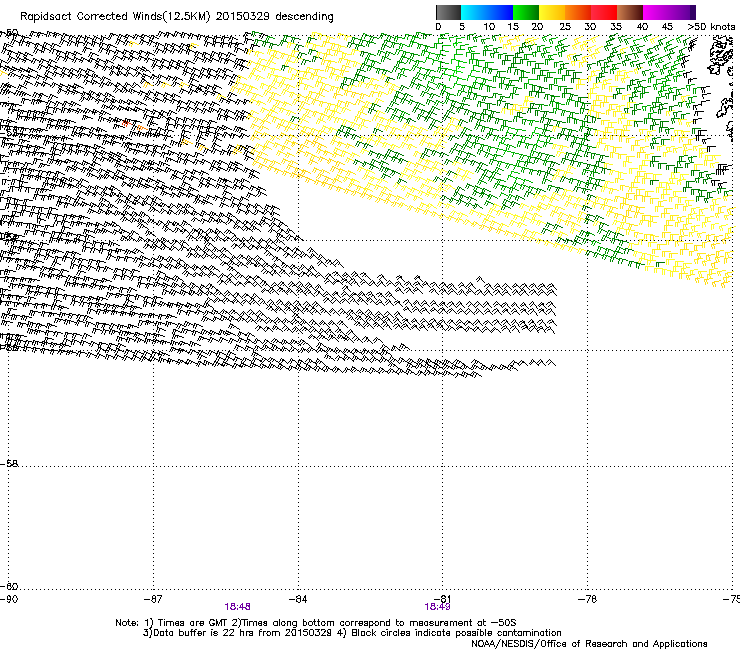Select the yellow 20-25 knots legend swatch

[x=552, y=12]
